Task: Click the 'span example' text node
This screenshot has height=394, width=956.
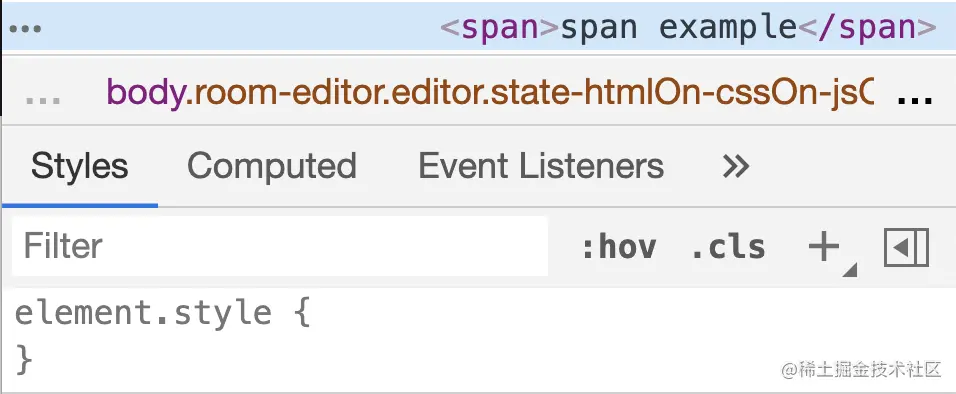Action: pos(679,27)
